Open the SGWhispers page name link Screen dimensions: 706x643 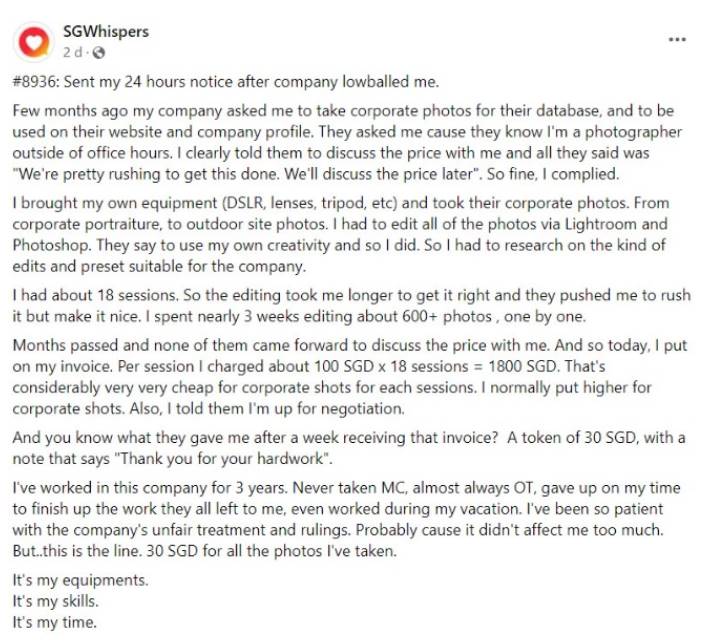click(x=105, y=32)
